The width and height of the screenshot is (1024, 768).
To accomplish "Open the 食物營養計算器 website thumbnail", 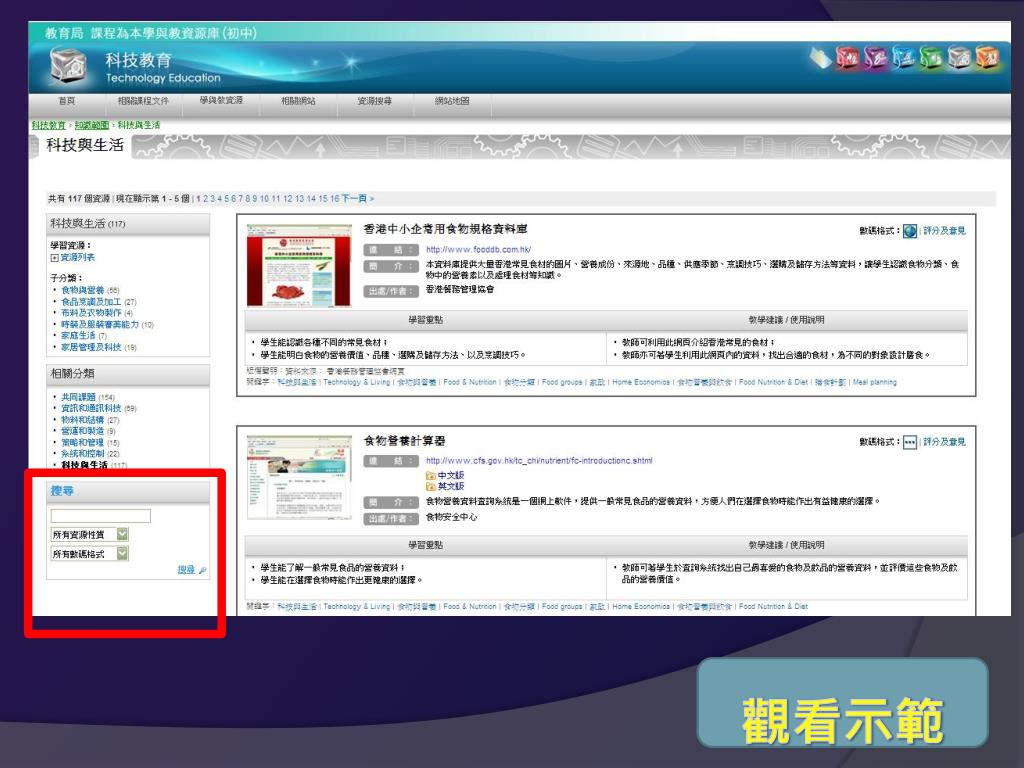I will pyautogui.click(x=299, y=477).
